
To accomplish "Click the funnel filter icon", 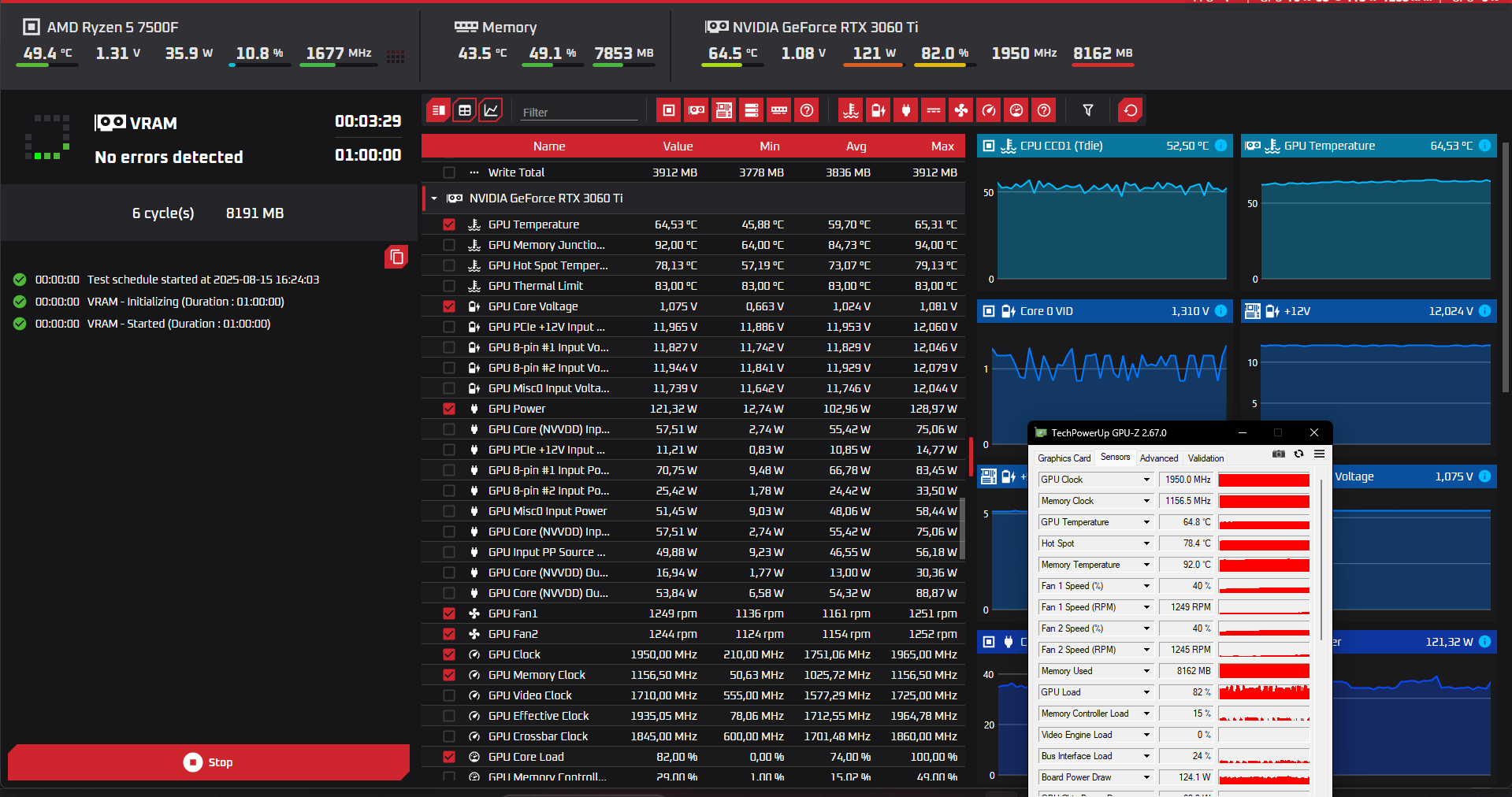I will pos(1088,110).
